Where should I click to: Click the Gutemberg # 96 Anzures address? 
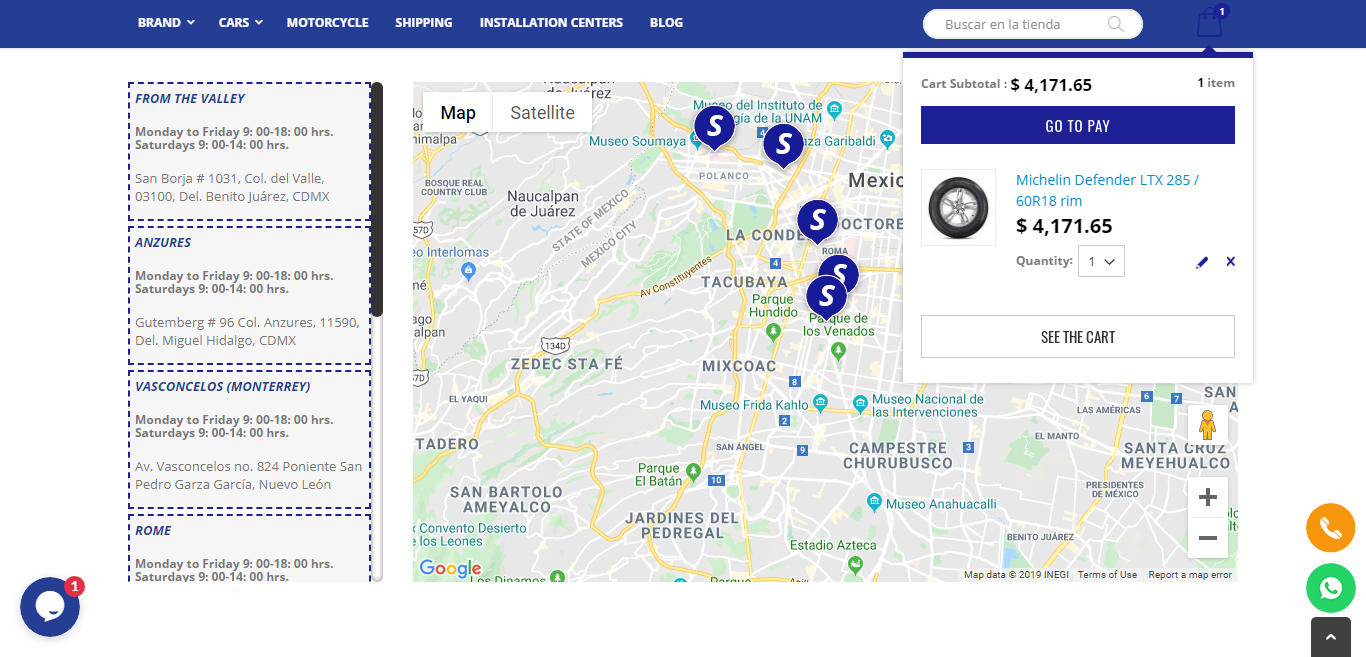(247, 331)
